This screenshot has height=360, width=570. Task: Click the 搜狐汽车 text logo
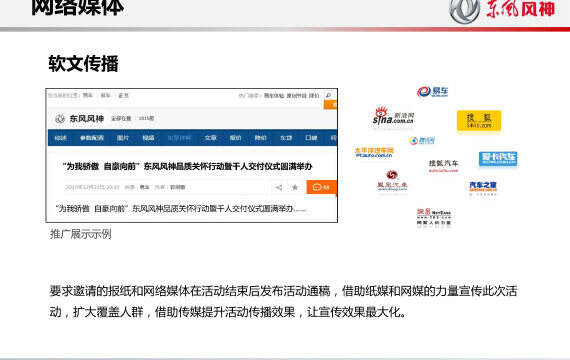[443, 165]
